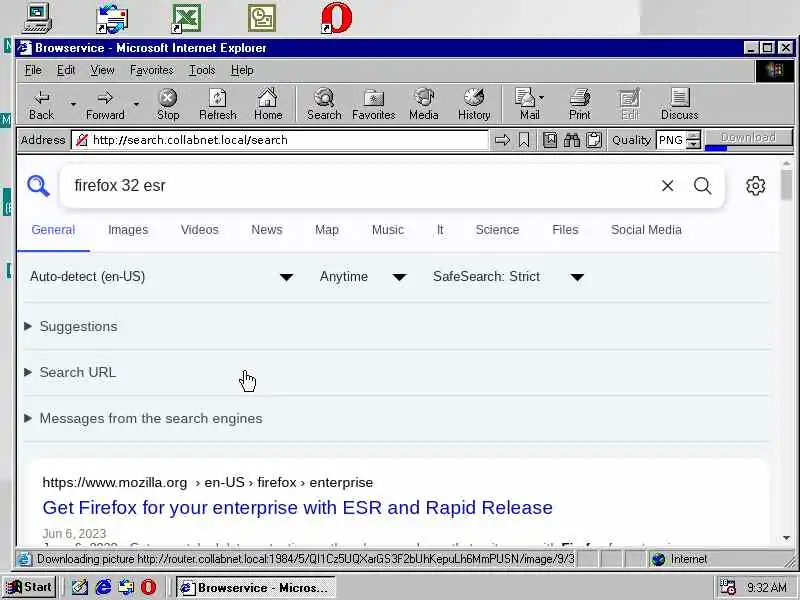Open search preferences gear icon
800x600 pixels.
coord(756,186)
